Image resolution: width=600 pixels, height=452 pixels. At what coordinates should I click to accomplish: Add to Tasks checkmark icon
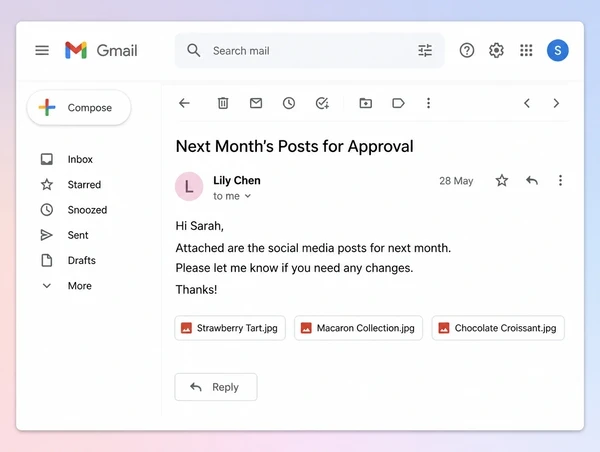coord(322,103)
